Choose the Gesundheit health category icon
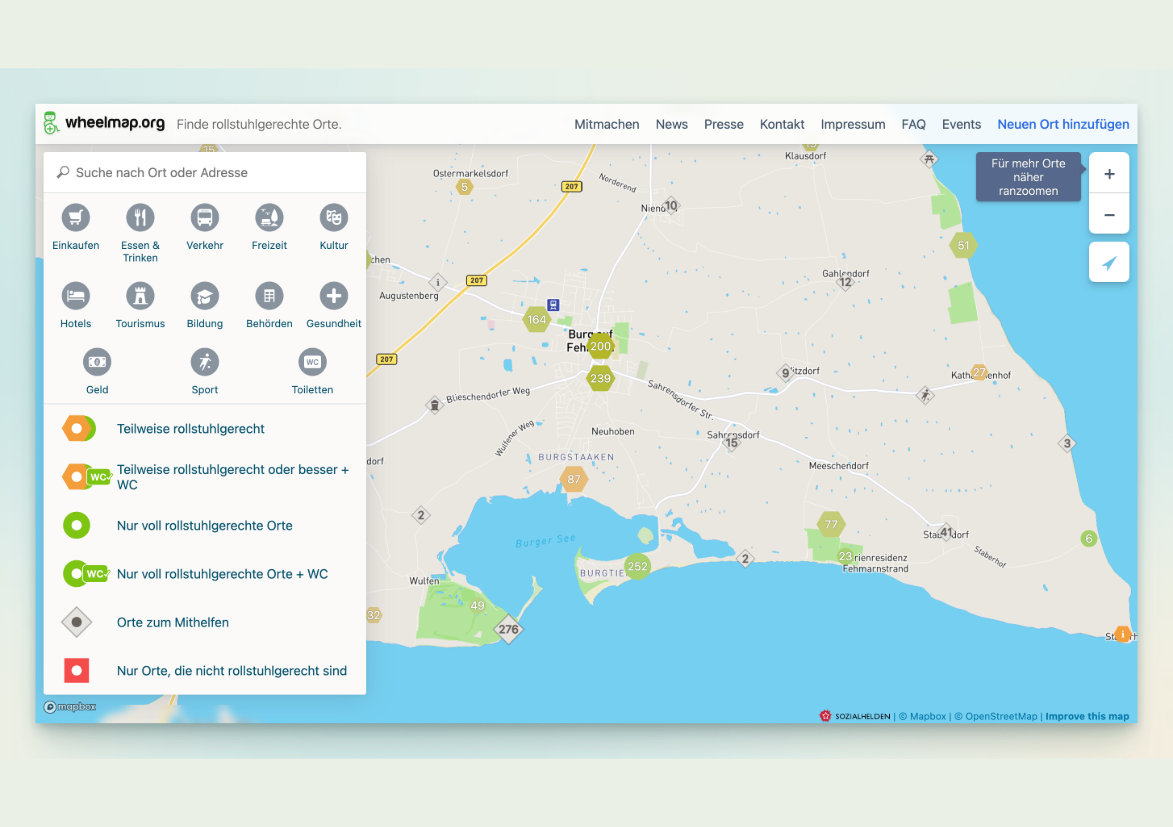 334,296
